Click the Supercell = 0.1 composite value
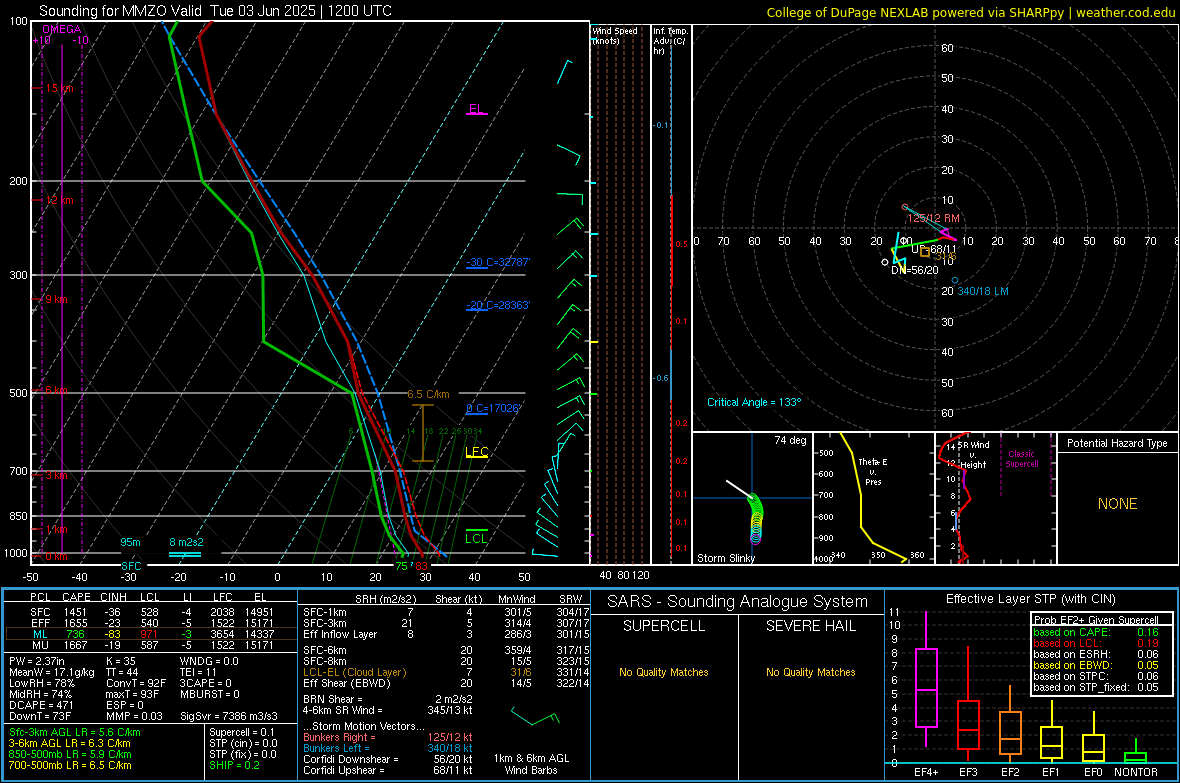1180x783 pixels. (242, 732)
